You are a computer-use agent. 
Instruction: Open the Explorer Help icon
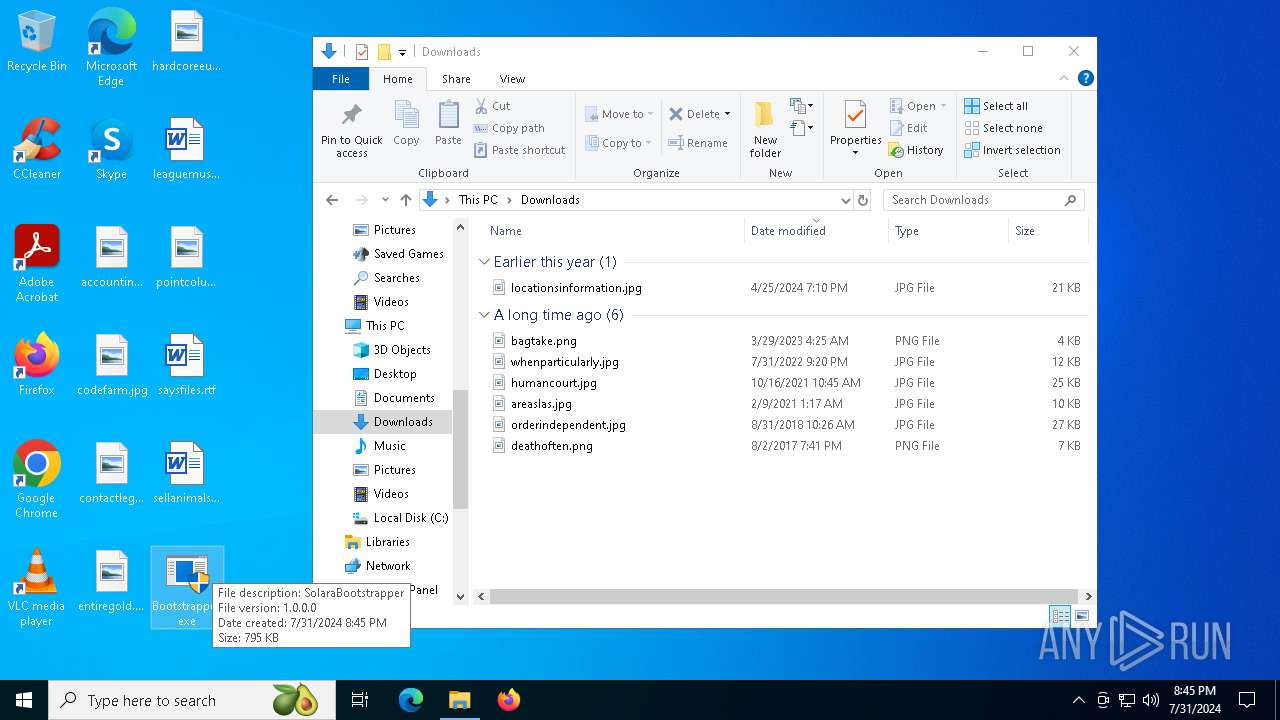(x=1086, y=78)
